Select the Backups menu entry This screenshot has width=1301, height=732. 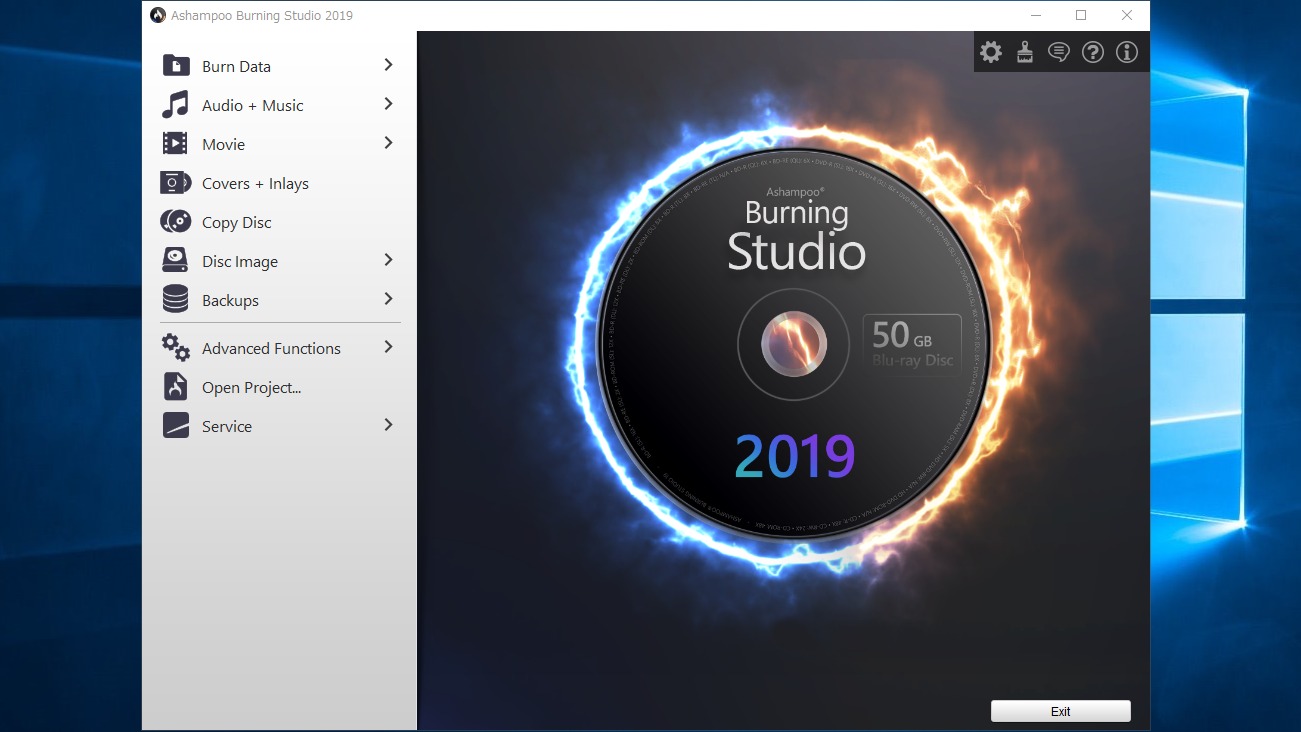(x=279, y=300)
